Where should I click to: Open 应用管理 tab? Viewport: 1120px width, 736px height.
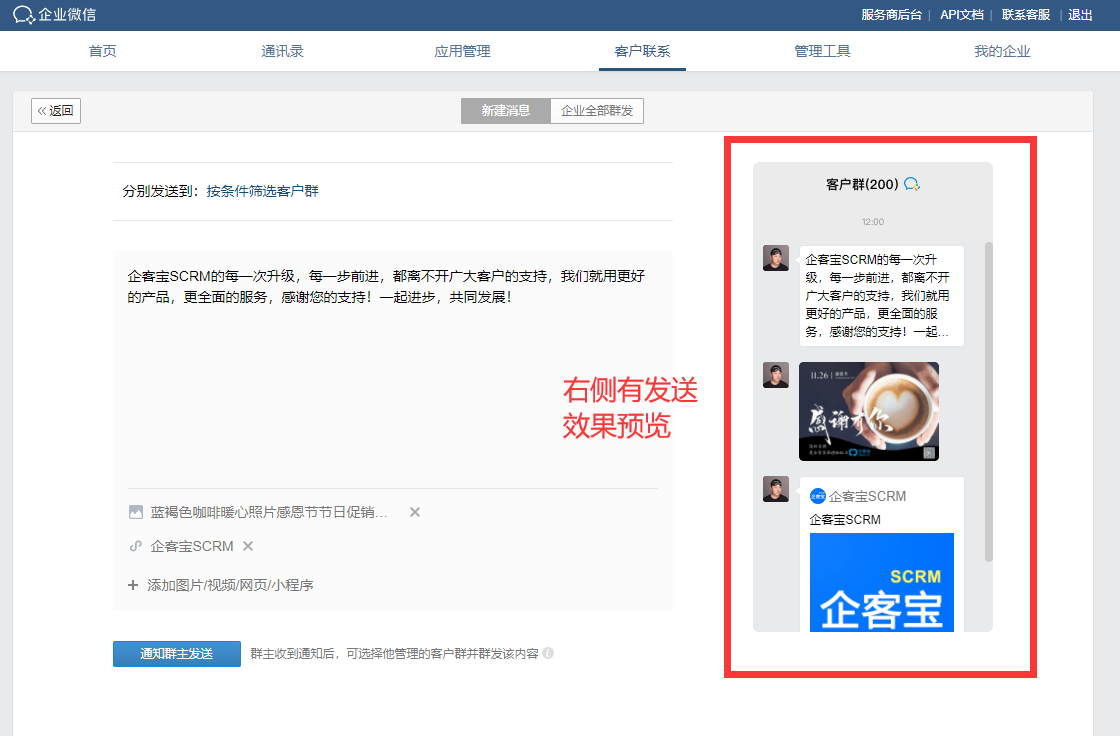point(462,51)
